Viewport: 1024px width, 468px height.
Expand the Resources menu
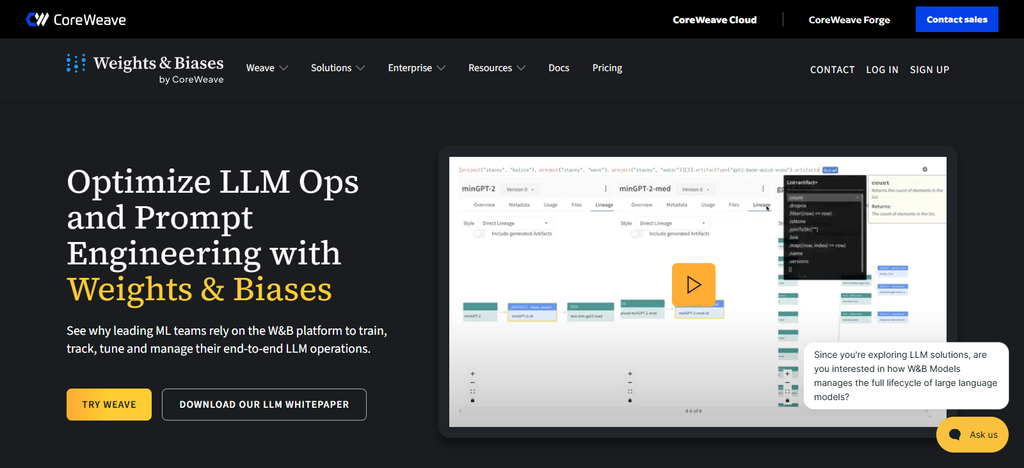pyautogui.click(x=497, y=68)
